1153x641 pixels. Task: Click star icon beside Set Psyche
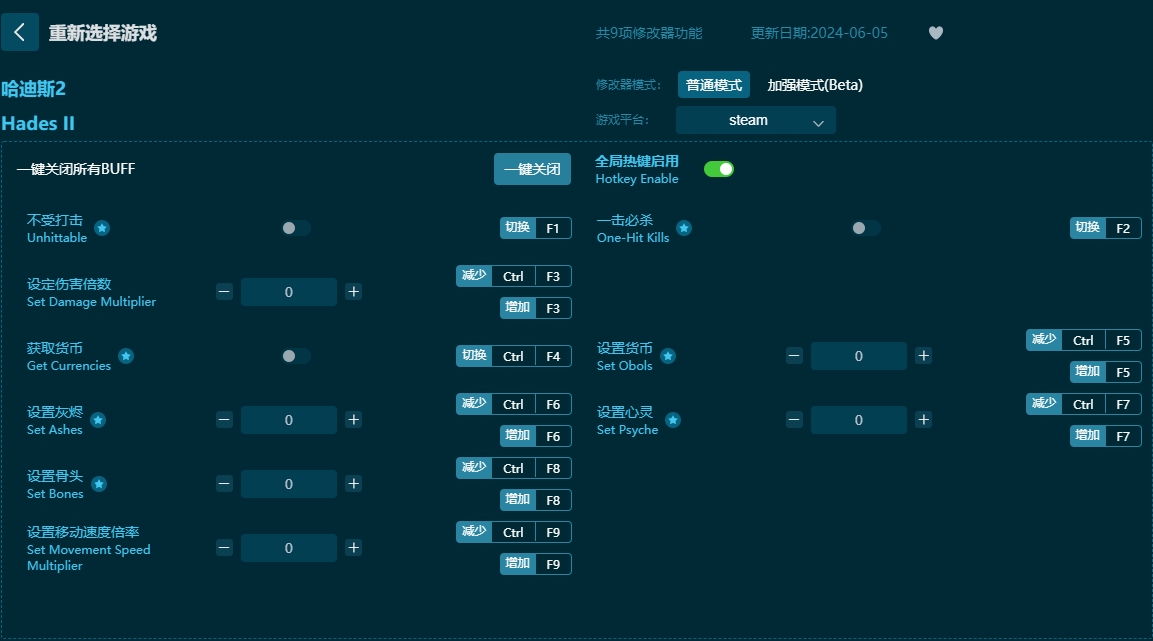(673, 420)
